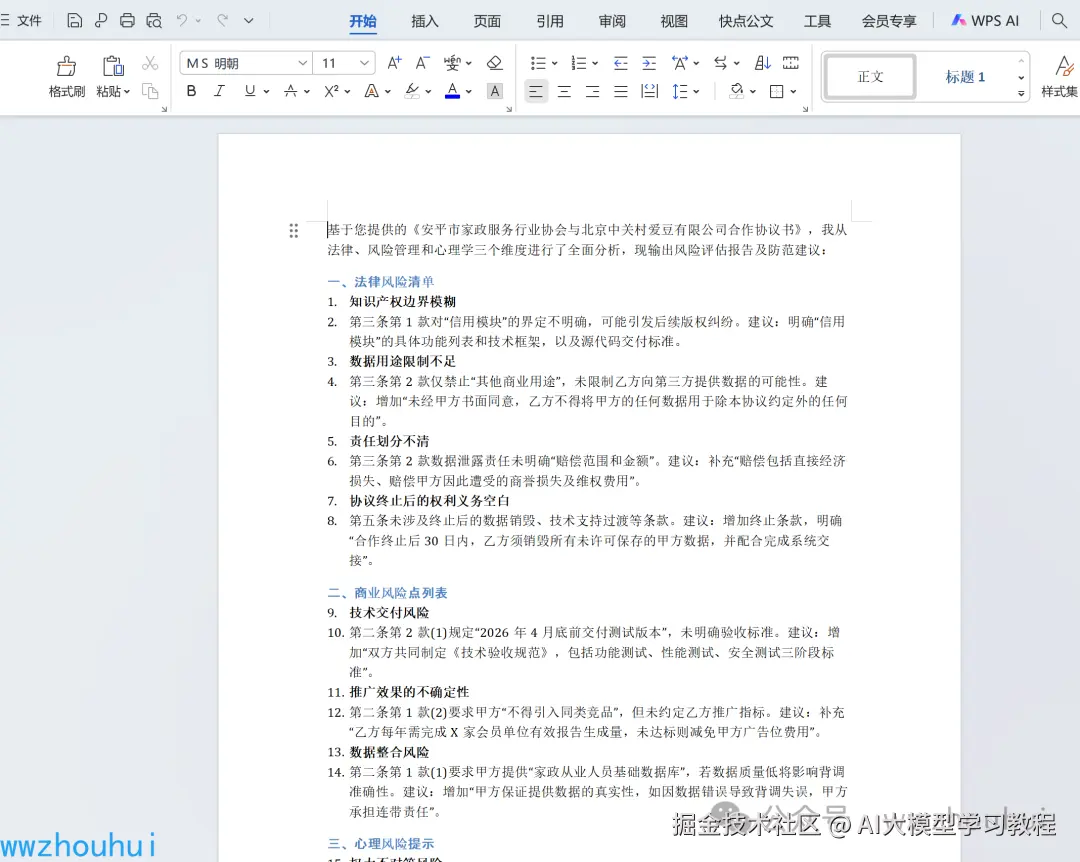Click the Cut scissors icon
The image size is (1080, 862).
pyautogui.click(x=150, y=63)
